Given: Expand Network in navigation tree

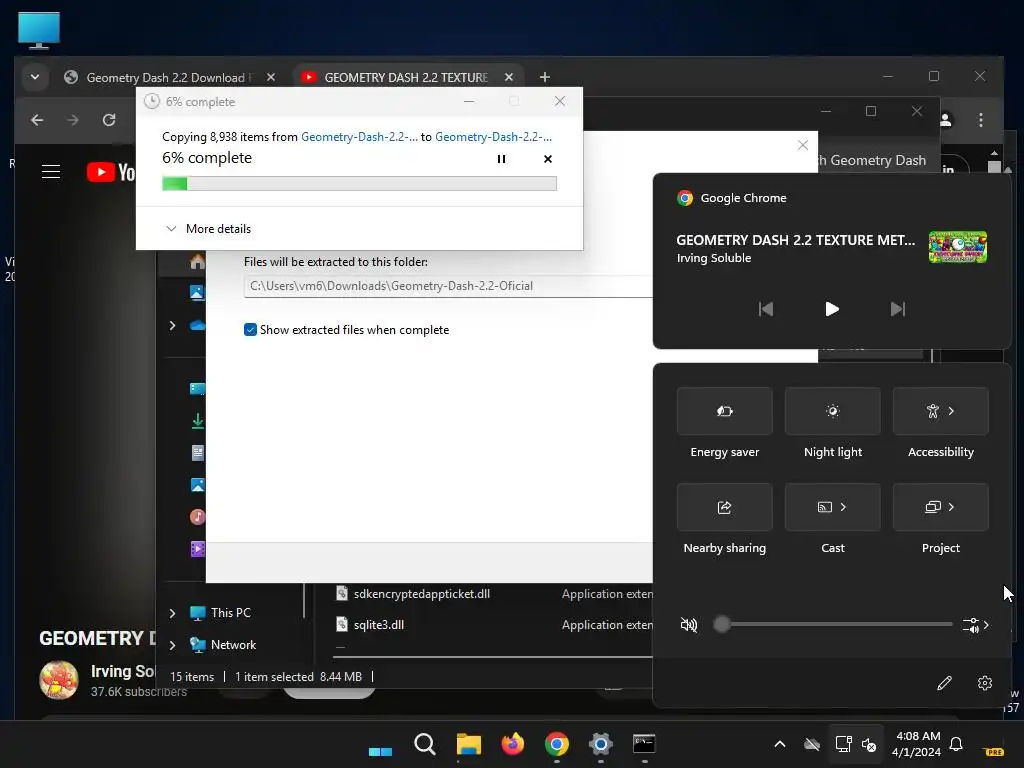Looking at the screenshot, I should click(x=172, y=645).
